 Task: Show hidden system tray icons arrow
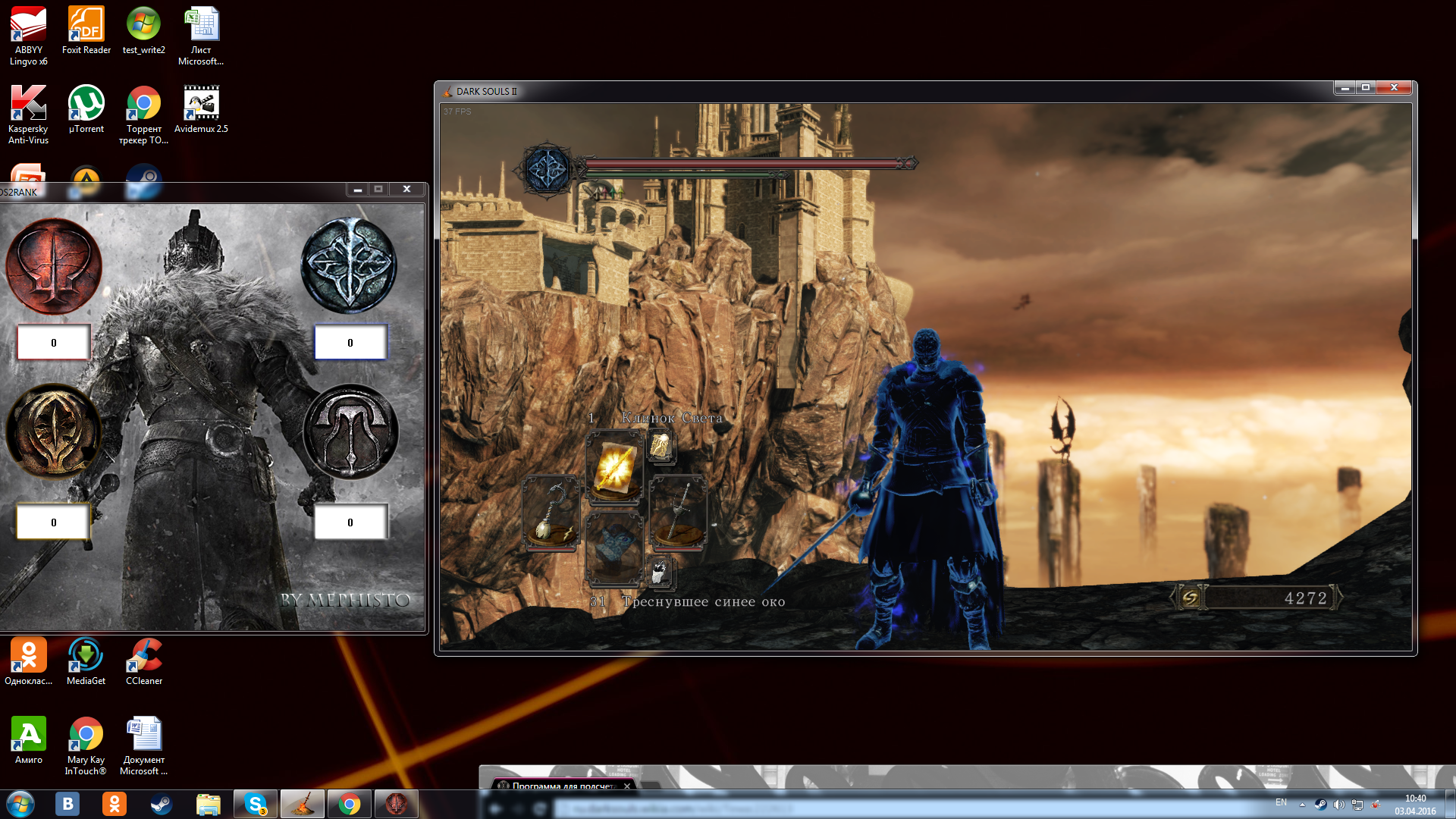[1302, 805]
